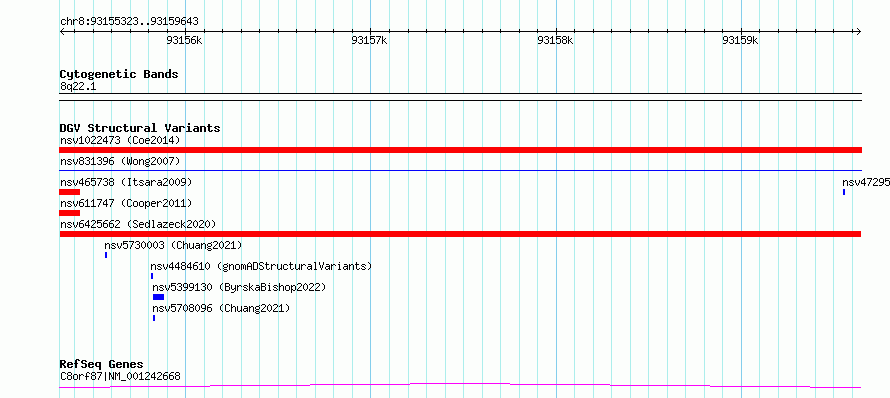Click the DGV Structural Variants track title
This screenshot has width=890, height=398.
pos(140,128)
